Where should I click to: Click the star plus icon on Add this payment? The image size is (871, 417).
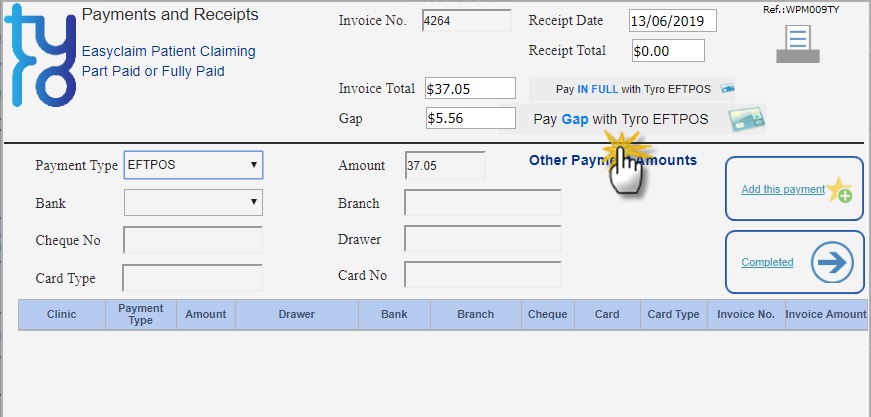(x=839, y=190)
